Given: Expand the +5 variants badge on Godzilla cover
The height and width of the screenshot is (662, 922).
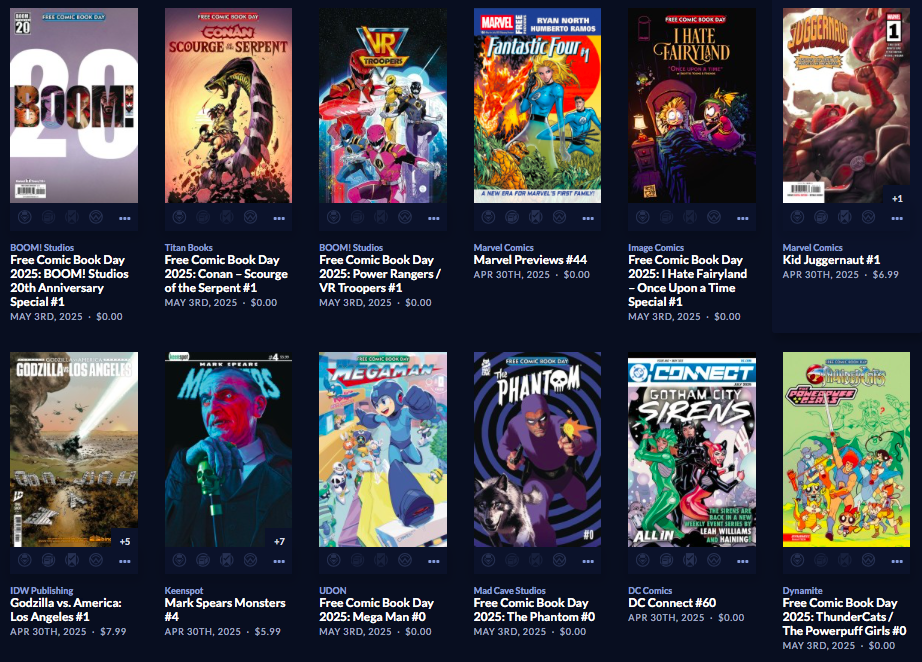Looking at the screenshot, I should coord(125,541).
